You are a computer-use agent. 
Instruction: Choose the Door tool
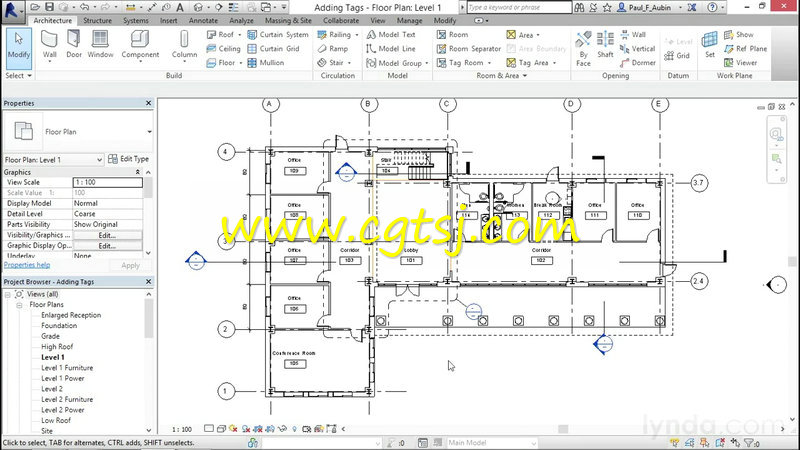point(73,44)
